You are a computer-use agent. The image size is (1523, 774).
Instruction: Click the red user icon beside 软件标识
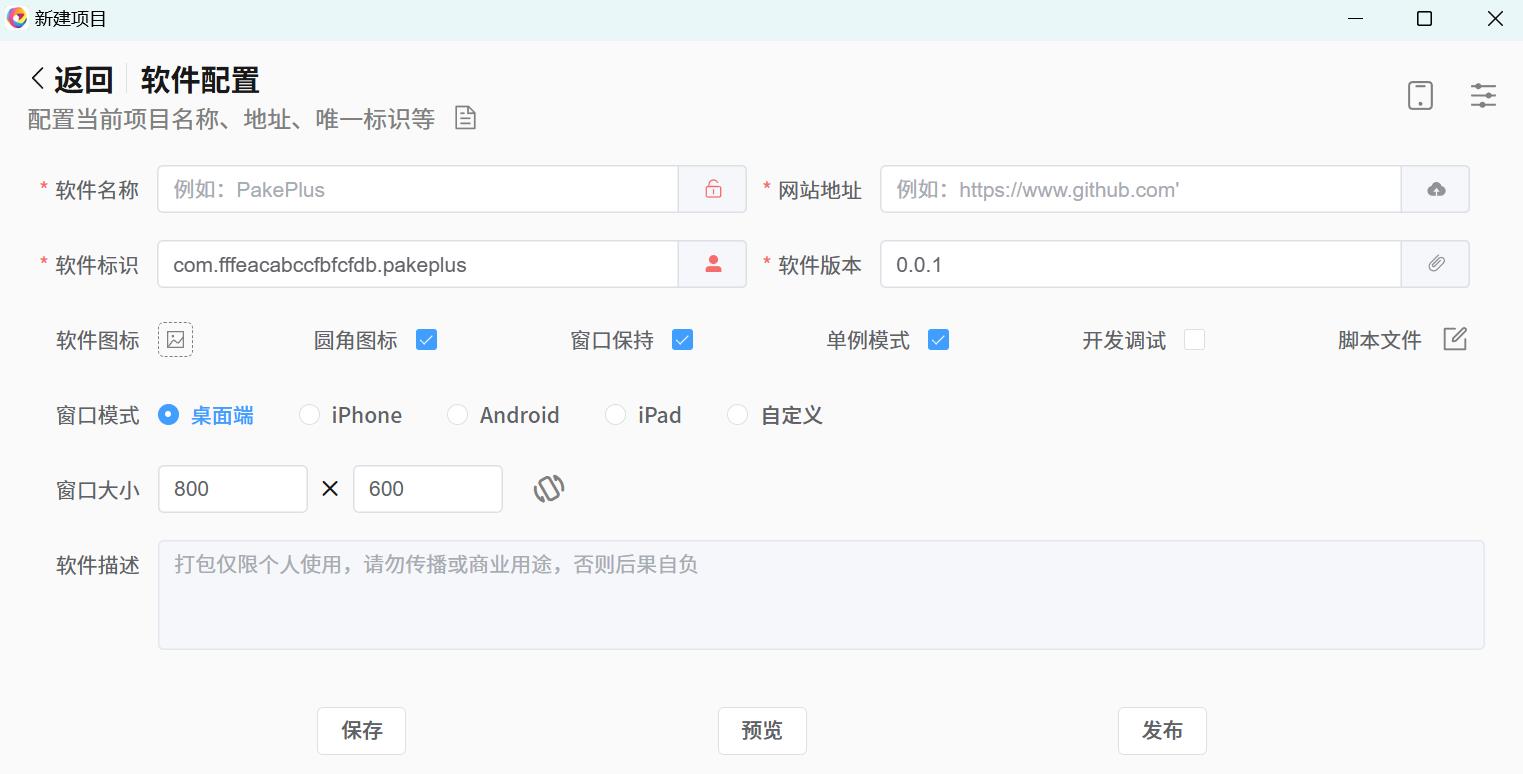[713, 264]
